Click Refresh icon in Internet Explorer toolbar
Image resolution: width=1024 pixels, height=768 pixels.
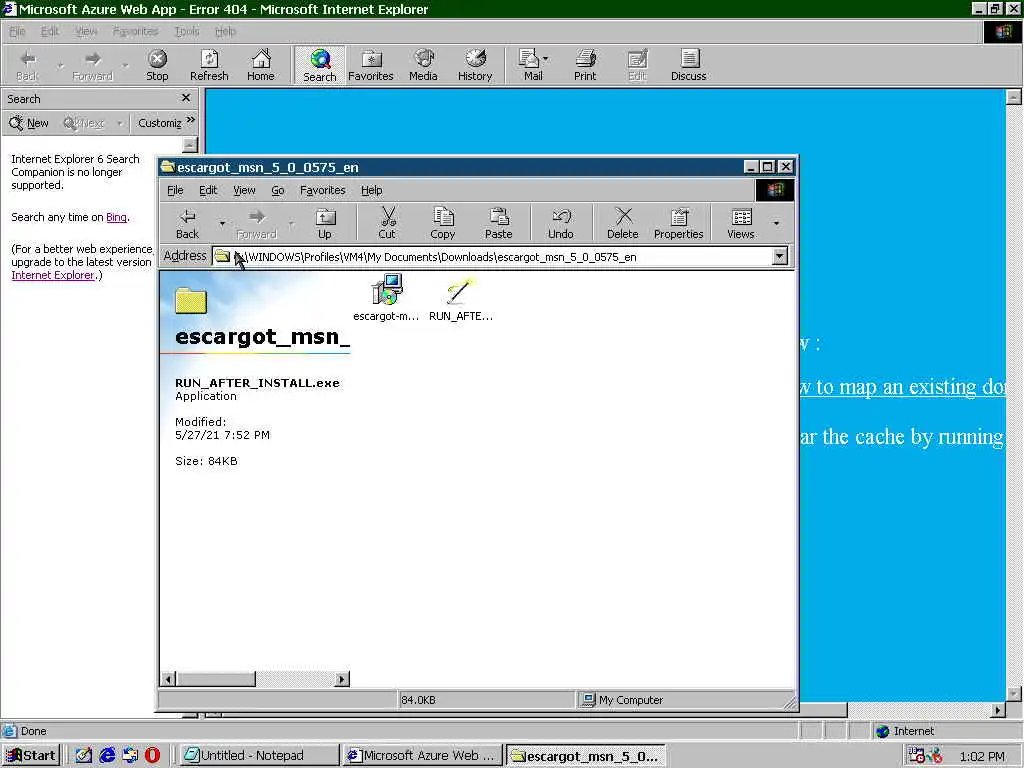209,65
